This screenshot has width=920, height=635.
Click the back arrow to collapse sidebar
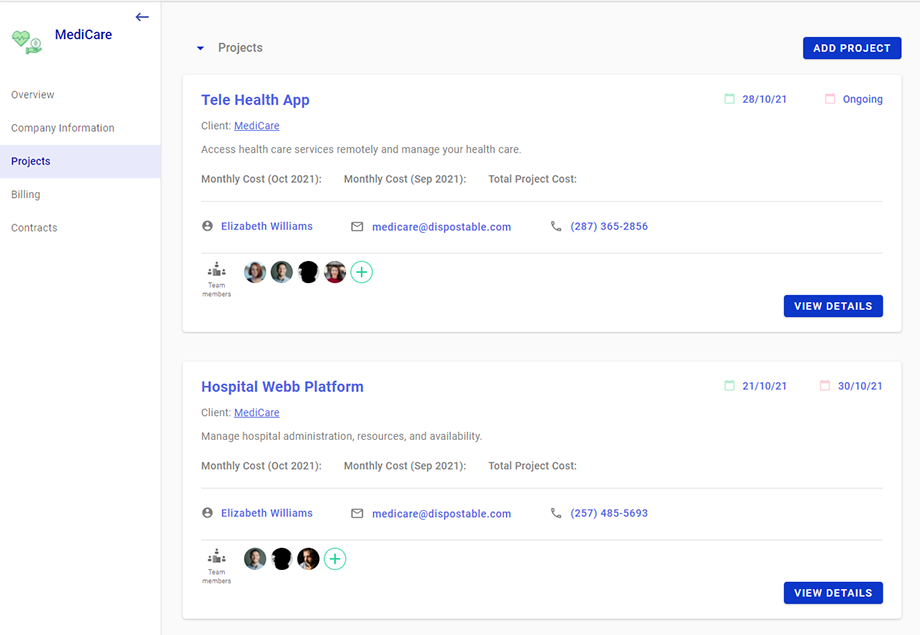point(142,17)
